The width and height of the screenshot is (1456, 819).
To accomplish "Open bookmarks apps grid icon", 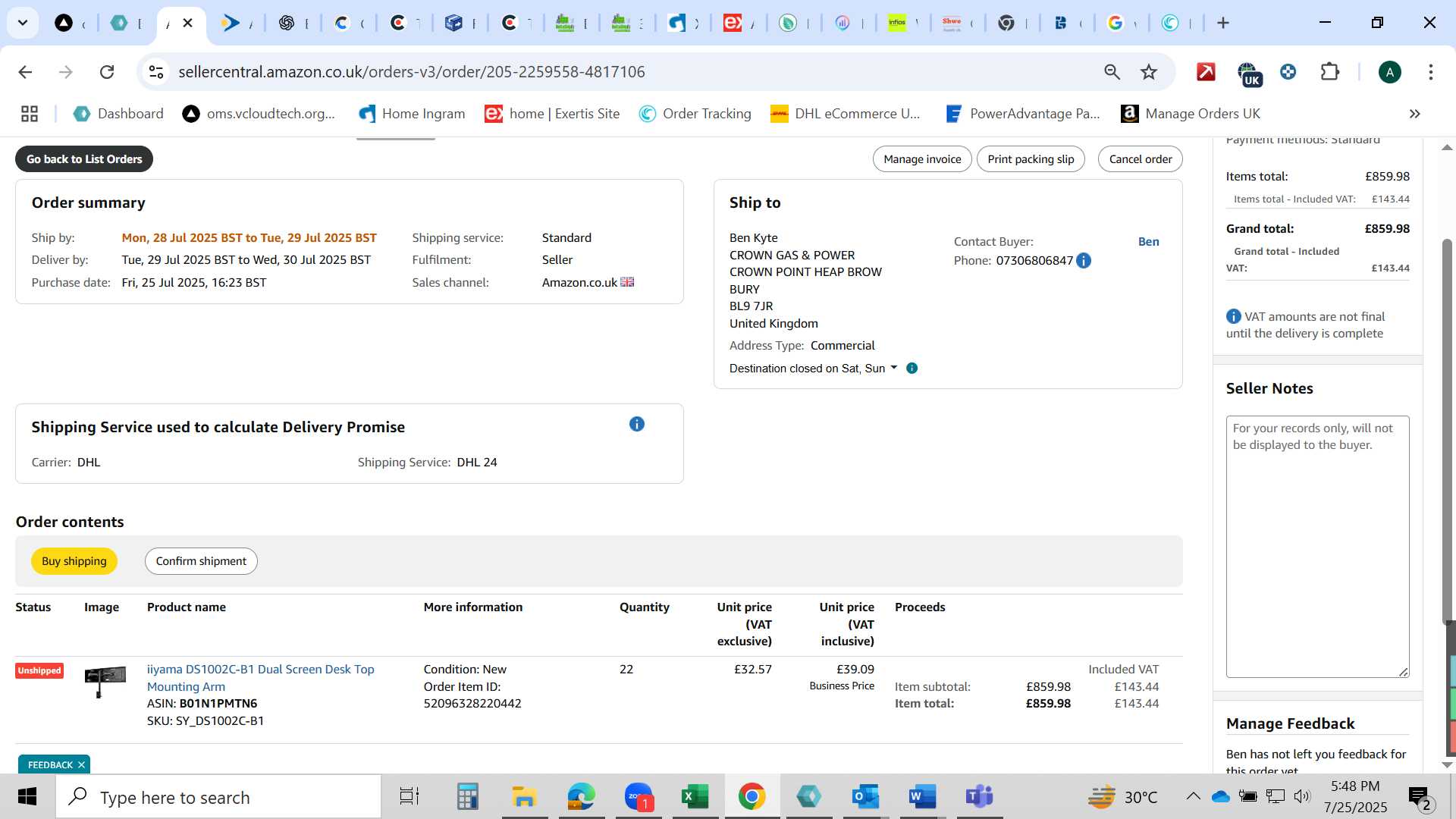I will [x=30, y=114].
